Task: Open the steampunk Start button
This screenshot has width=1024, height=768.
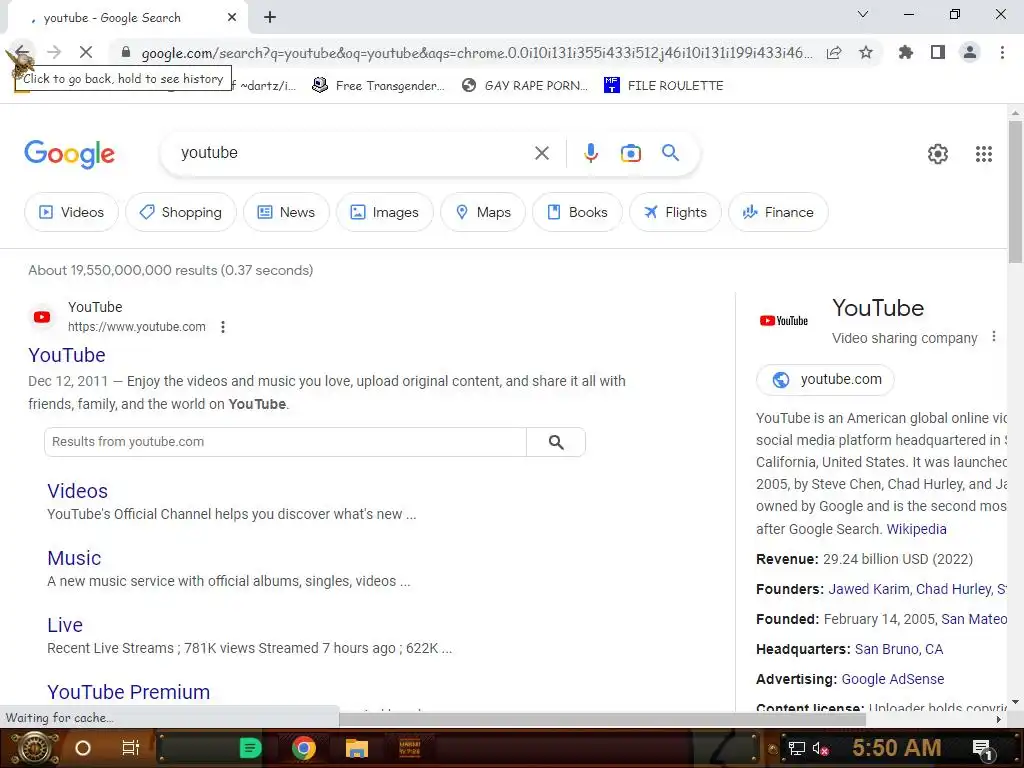Action: pyautogui.click(x=33, y=748)
